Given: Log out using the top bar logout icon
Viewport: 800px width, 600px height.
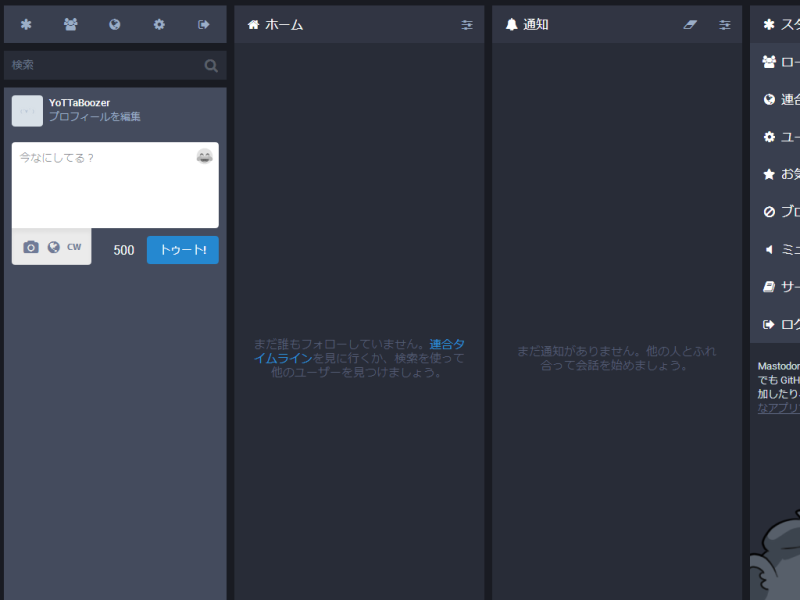Looking at the screenshot, I should (203, 24).
